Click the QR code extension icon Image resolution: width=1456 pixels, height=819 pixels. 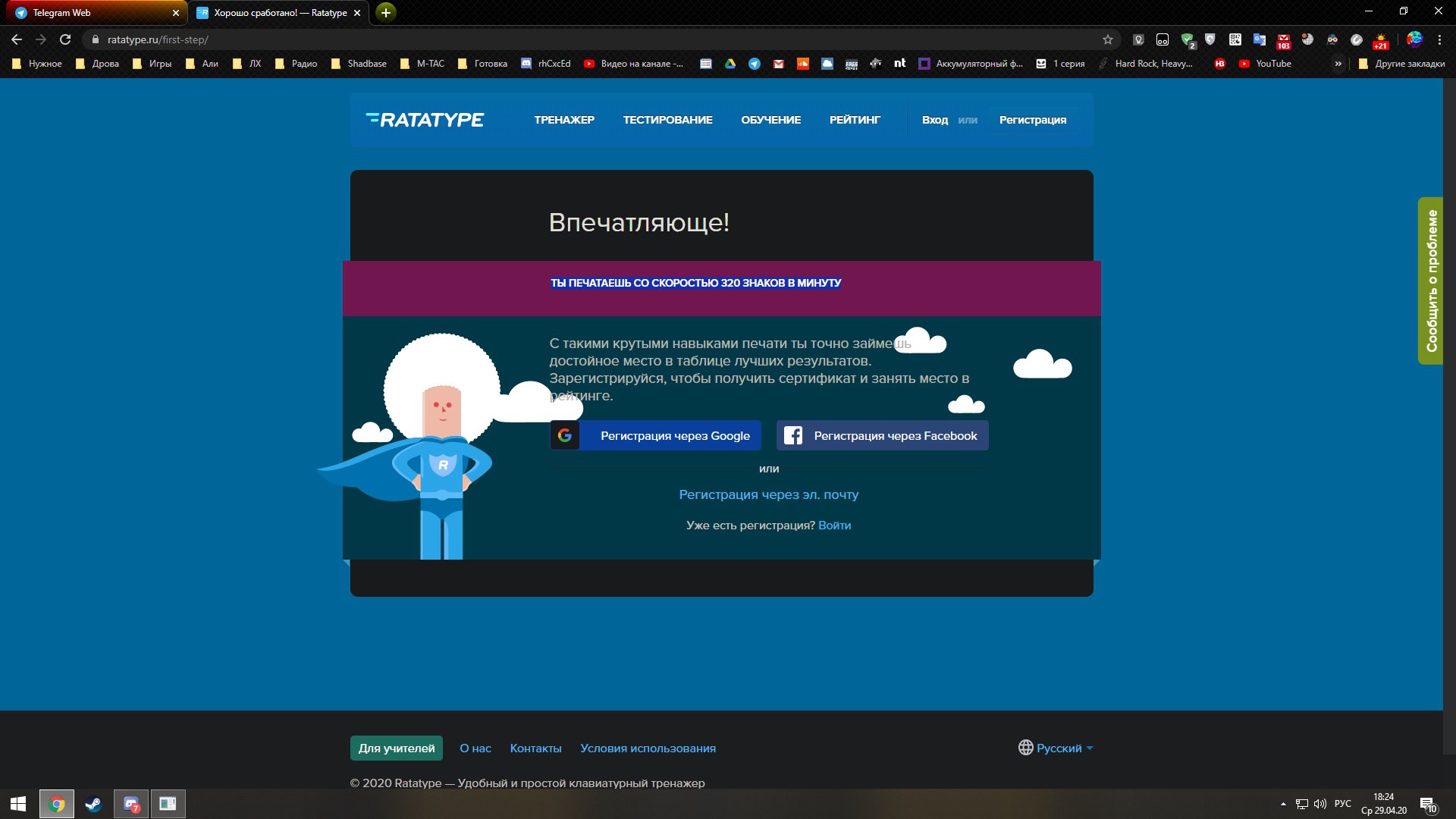[1235, 39]
